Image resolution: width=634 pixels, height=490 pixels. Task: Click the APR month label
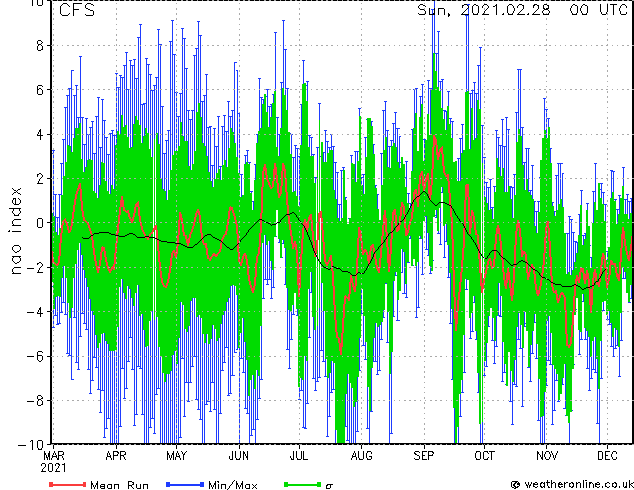point(116,456)
